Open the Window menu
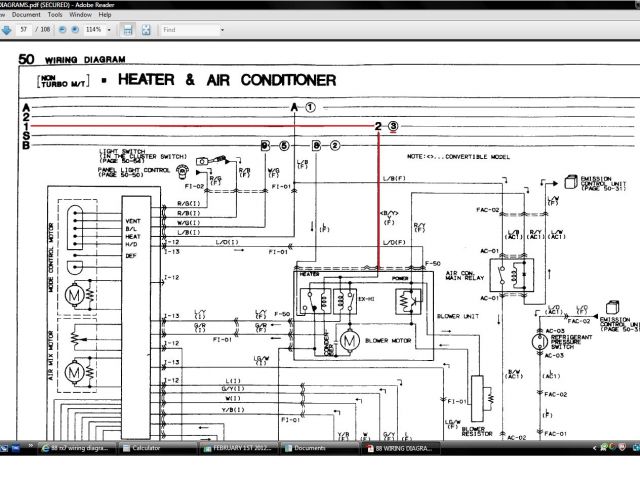 click(81, 15)
